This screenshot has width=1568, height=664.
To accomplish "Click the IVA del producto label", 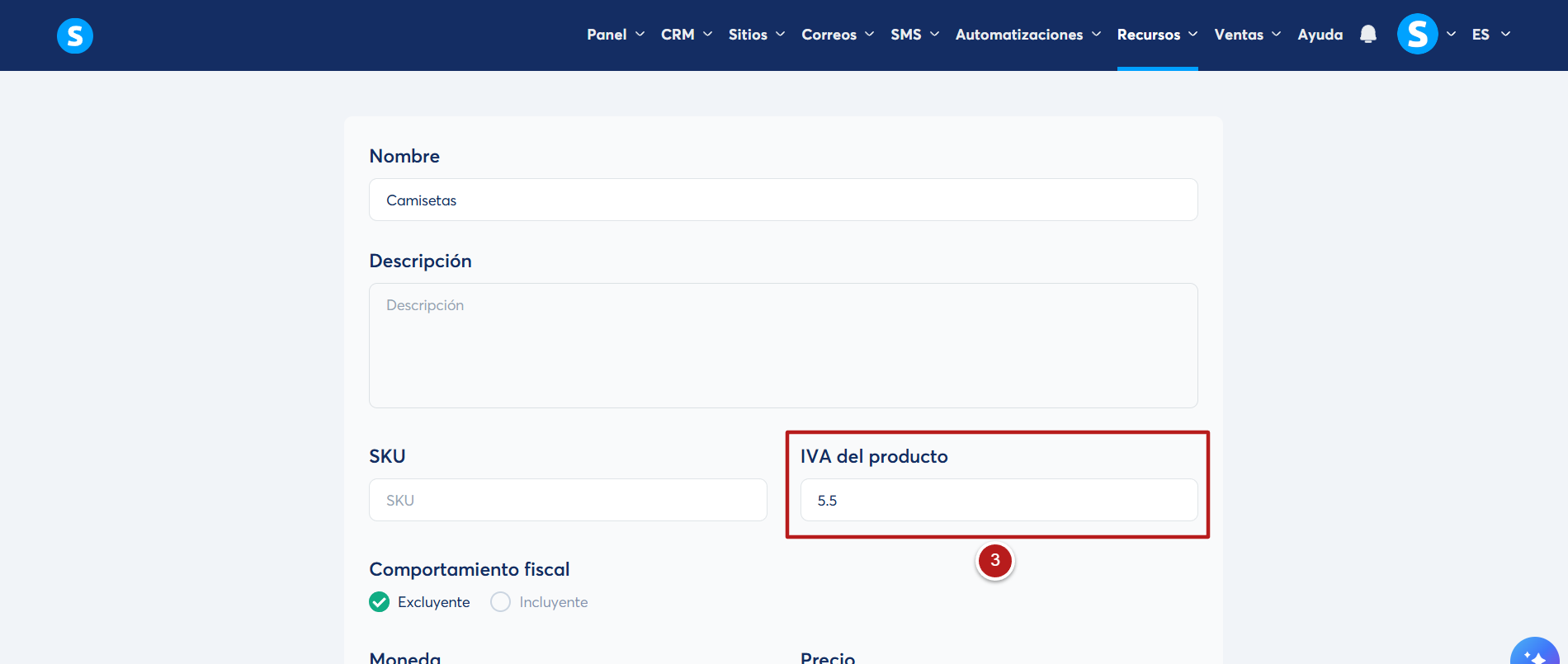I will [874, 456].
